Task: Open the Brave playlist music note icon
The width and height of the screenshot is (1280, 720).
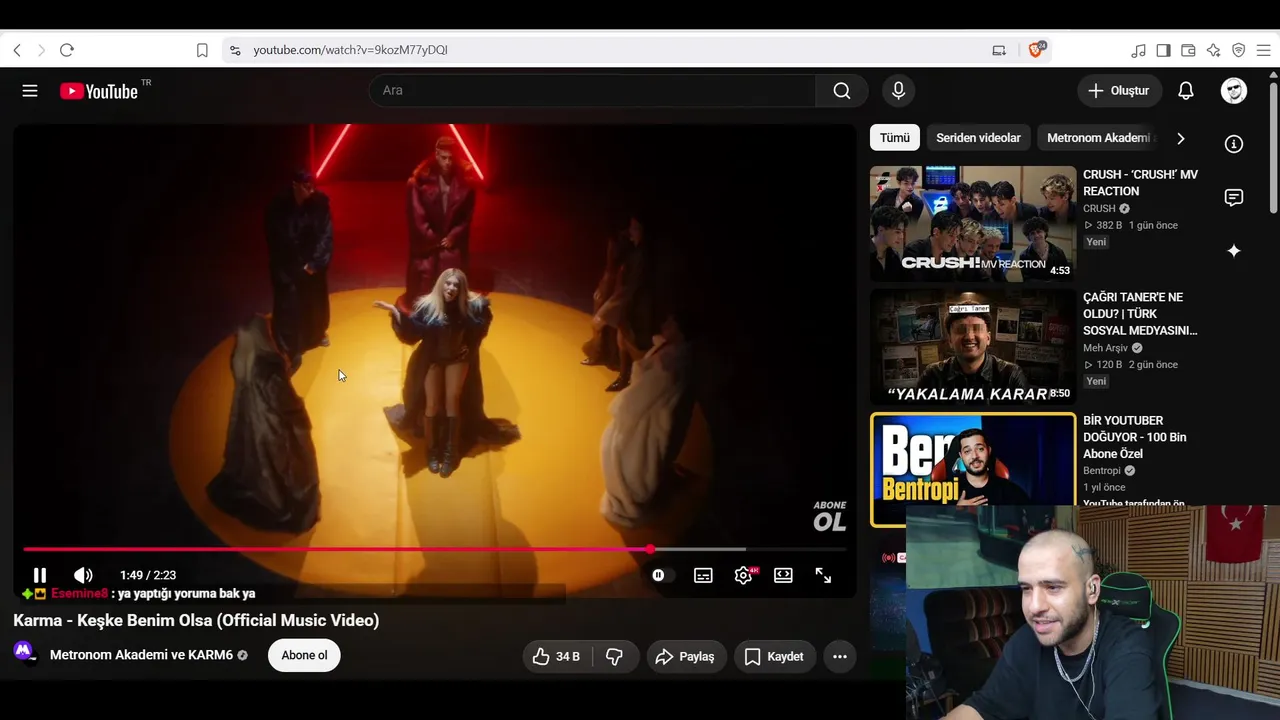Action: [x=1138, y=50]
